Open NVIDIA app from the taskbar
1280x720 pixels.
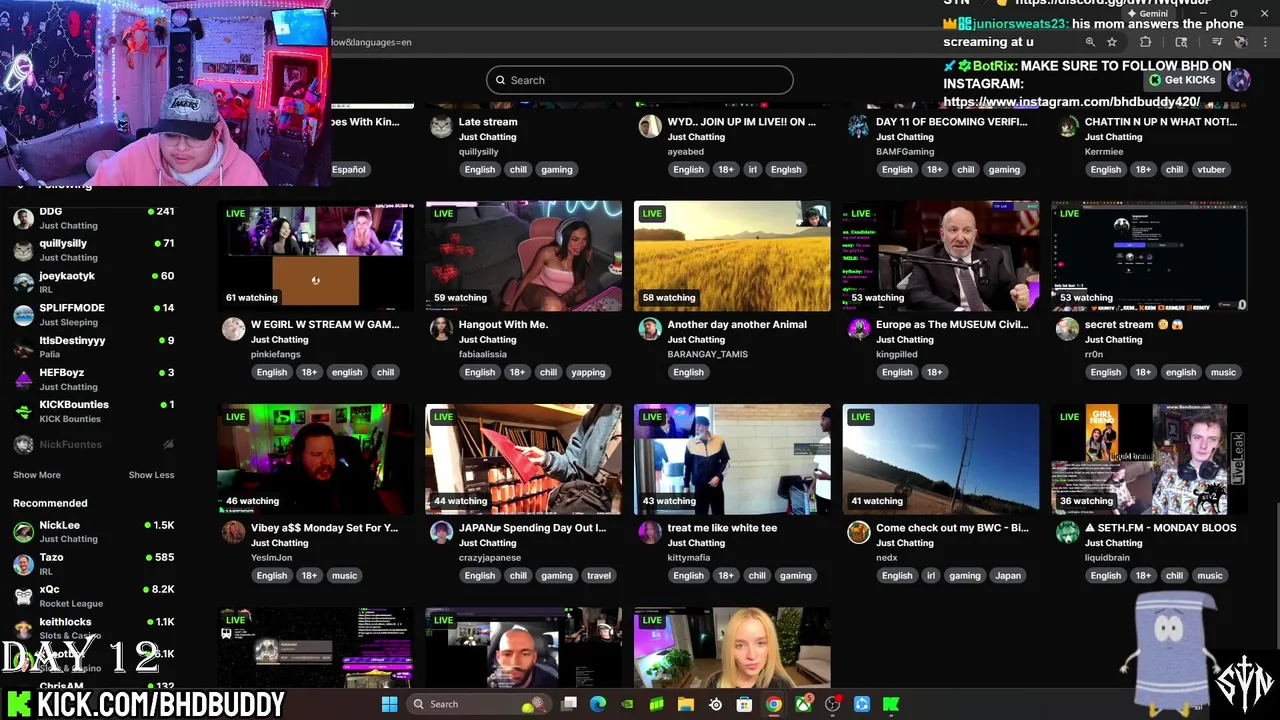tap(627, 704)
